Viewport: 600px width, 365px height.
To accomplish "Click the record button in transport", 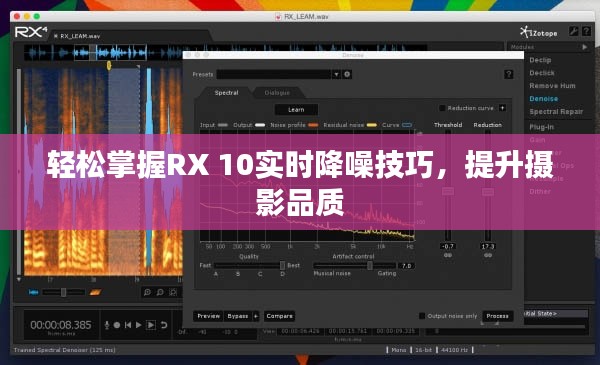I will click(117, 325).
